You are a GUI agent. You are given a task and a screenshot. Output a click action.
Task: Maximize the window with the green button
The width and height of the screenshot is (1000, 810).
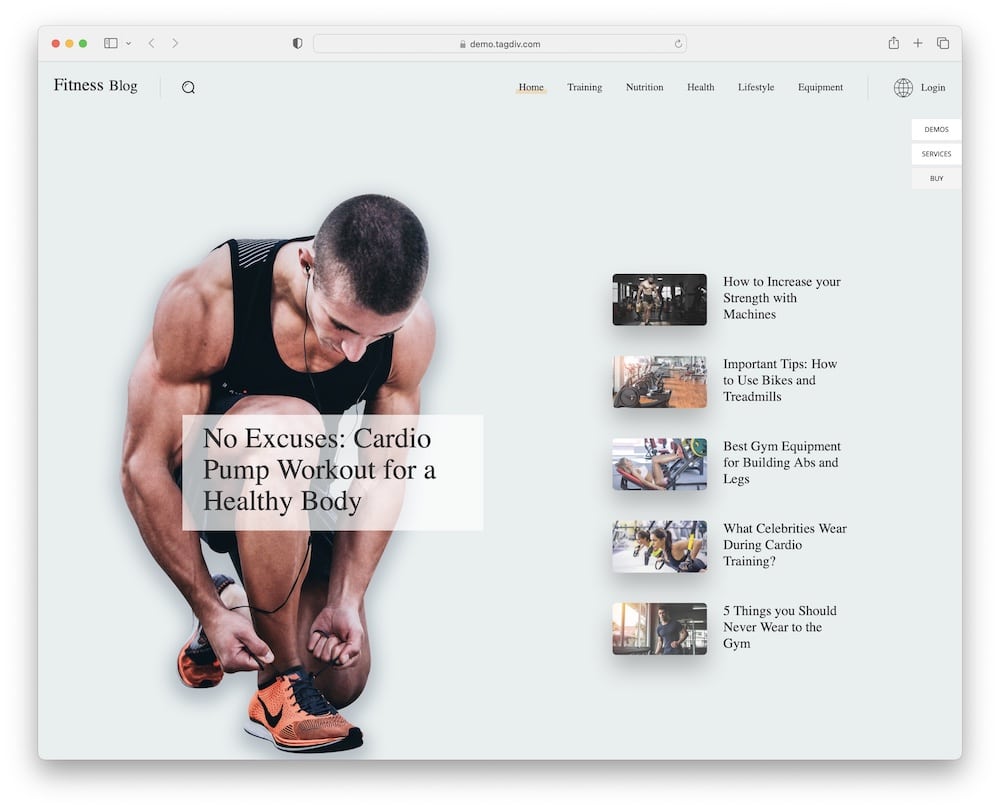point(83,43)
